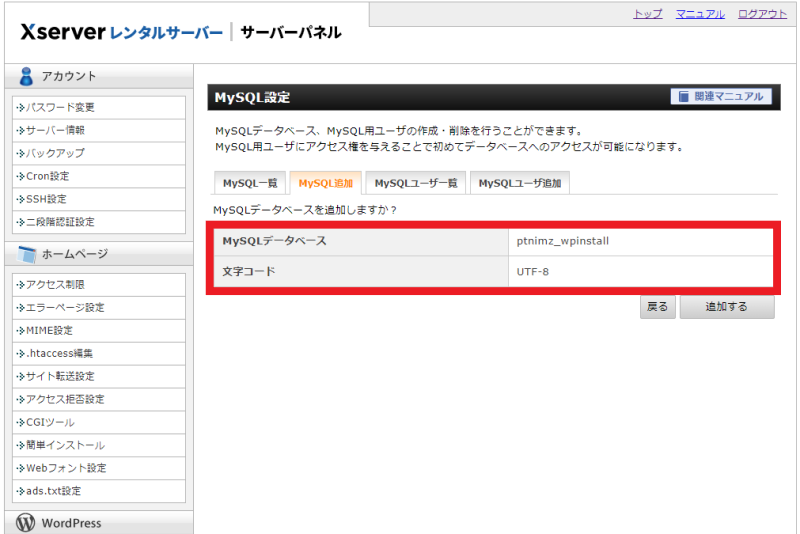The image size is (800, 534).
Task: Open Webフォント設定 menu item
Action: pos(99,468)
